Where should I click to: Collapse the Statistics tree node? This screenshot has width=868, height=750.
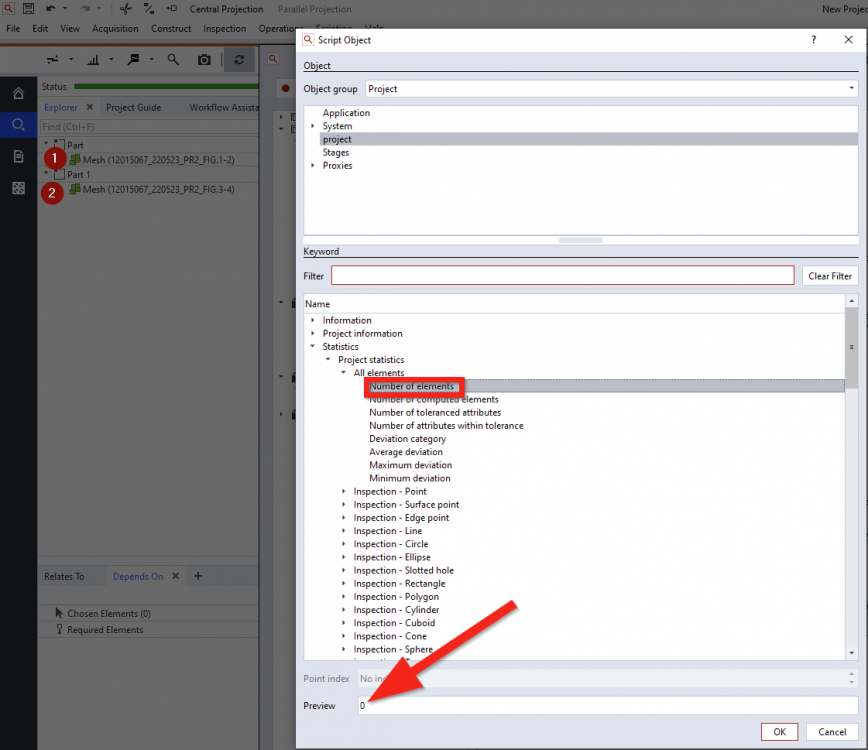313,347
